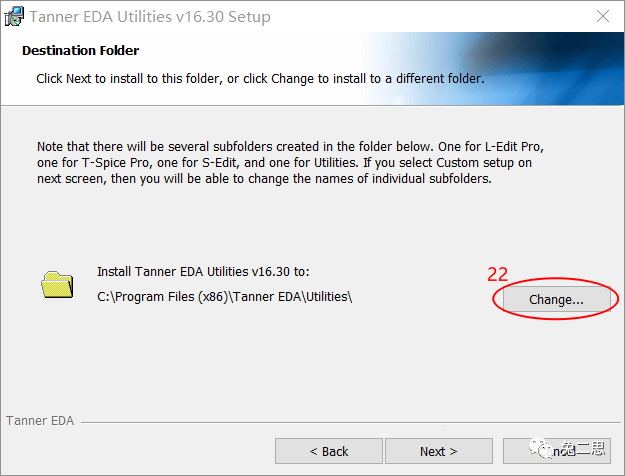The image size is (625, 476).
Task: Click the red number 22 annotation
Action: tap(498, 273)
